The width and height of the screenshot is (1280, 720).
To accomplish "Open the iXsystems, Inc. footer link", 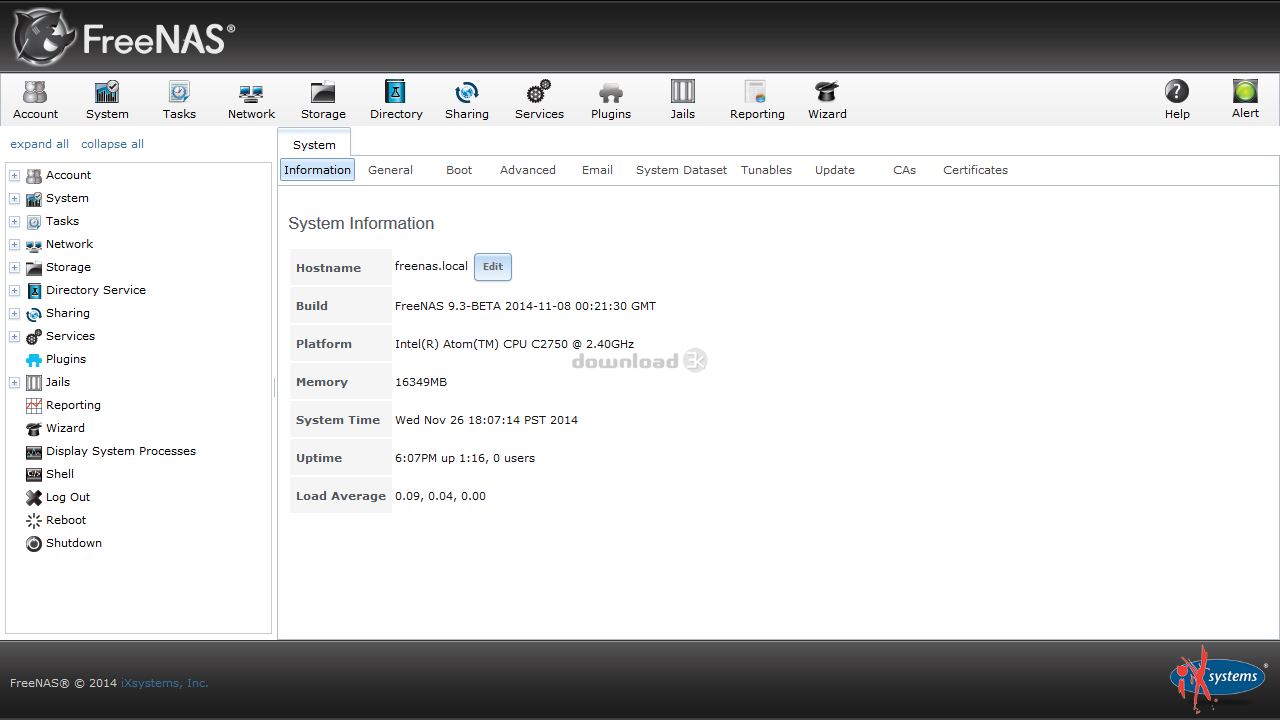I will 164,683.
